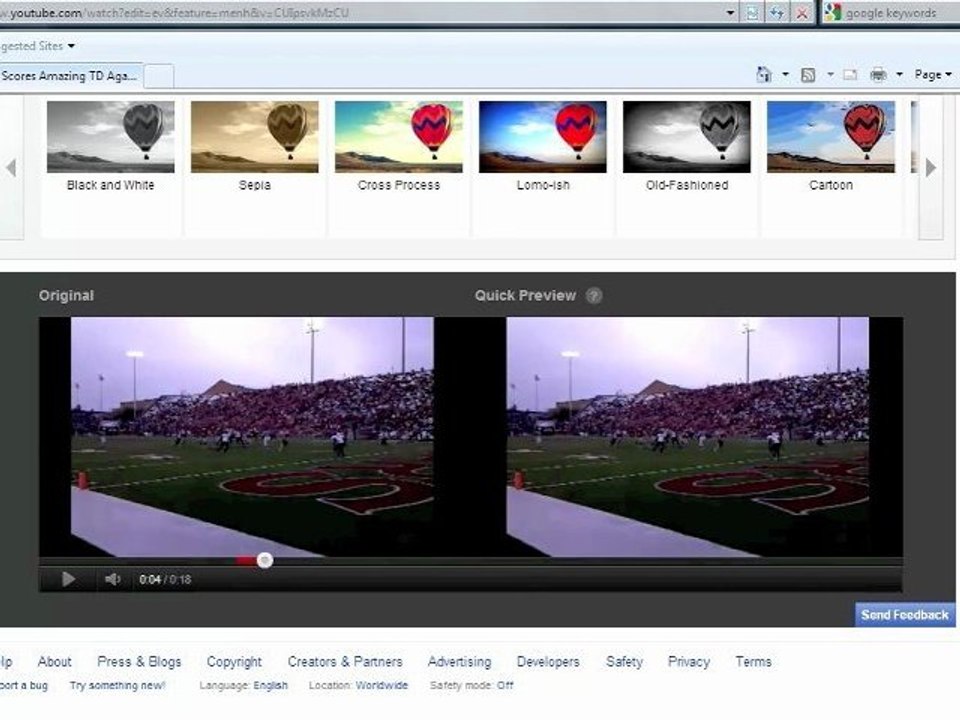Click the red stop loading X icon
This screenshot has width=960, height=720.
pos(801,13)
